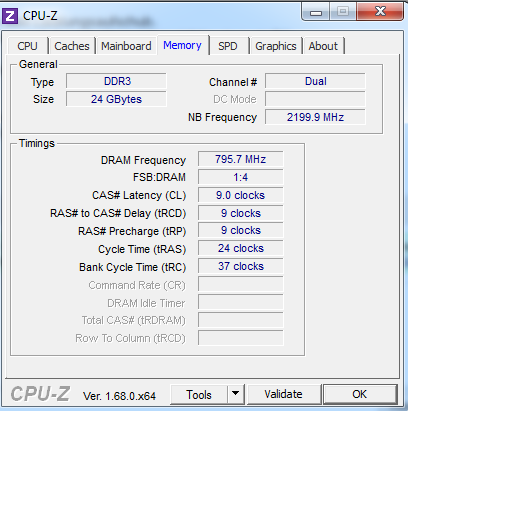Screen dimensions: 510x514
Task: Select the 24 clocks tRAS value
Action: tap(241, 248)
